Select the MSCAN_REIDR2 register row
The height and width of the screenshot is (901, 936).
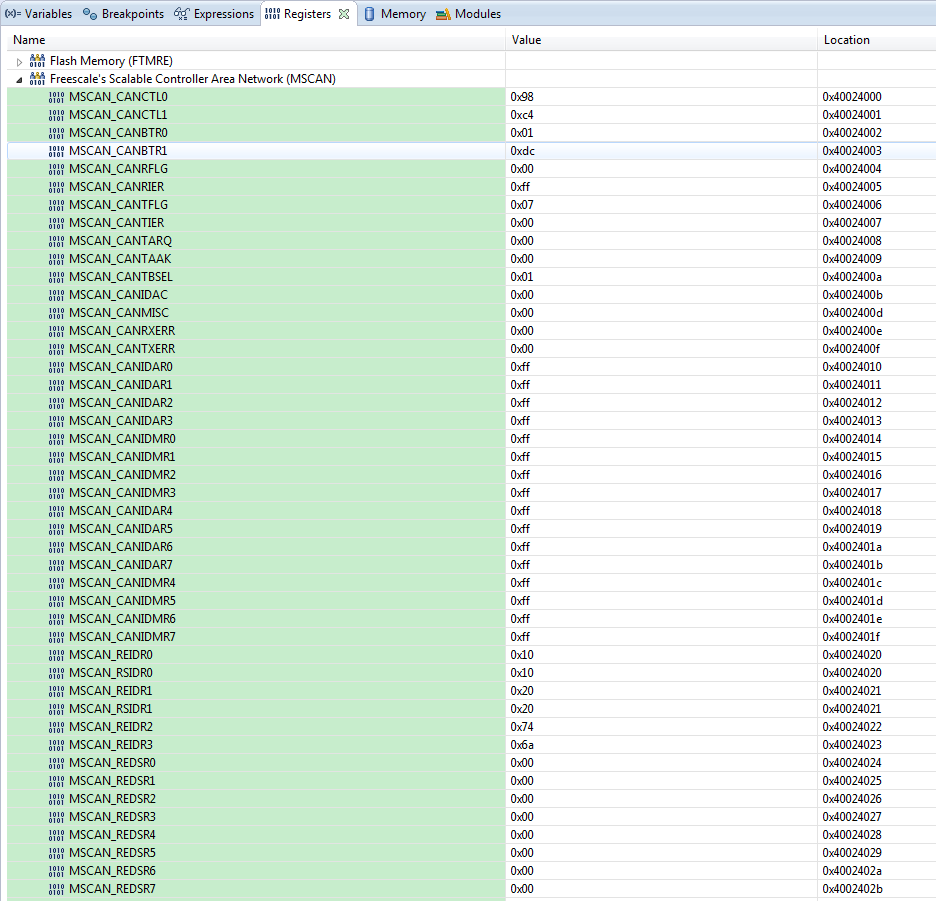[x=472, y=727]
